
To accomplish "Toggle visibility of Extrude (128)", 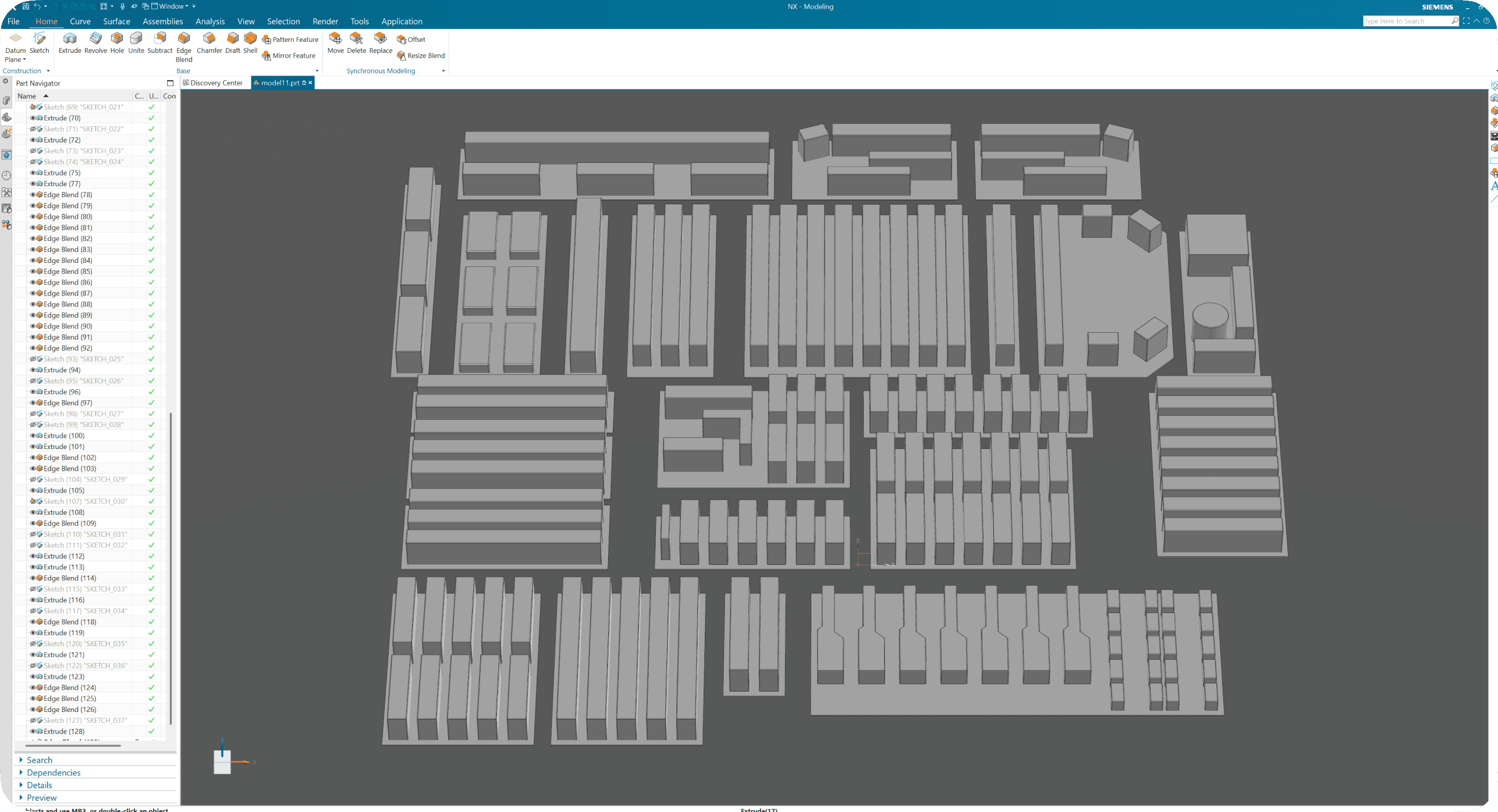I will click(x=33, y=732).
